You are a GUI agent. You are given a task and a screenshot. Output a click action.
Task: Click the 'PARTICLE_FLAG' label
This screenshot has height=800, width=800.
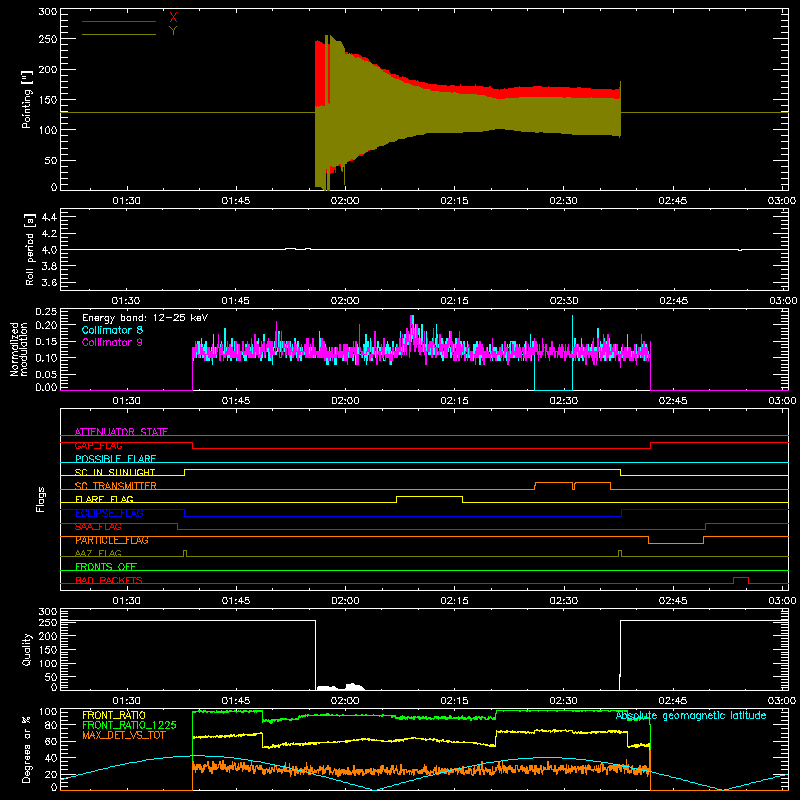pos(112,540)
